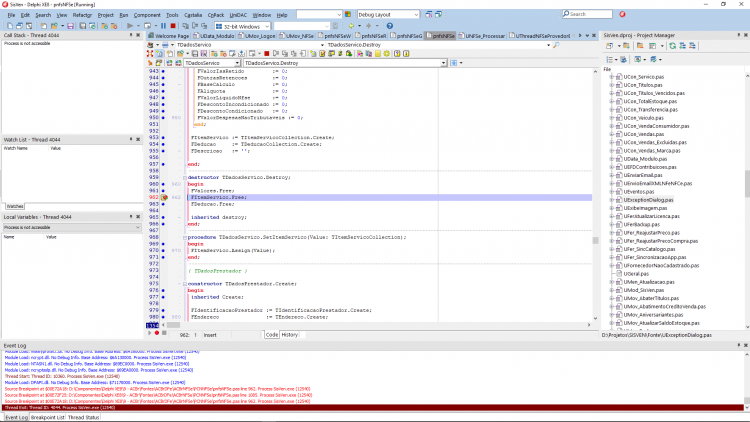Toggle breakpoint dot at line 963
Image resolution: width=750 pixels, height=422 pixels.
[x=163, y=204]
